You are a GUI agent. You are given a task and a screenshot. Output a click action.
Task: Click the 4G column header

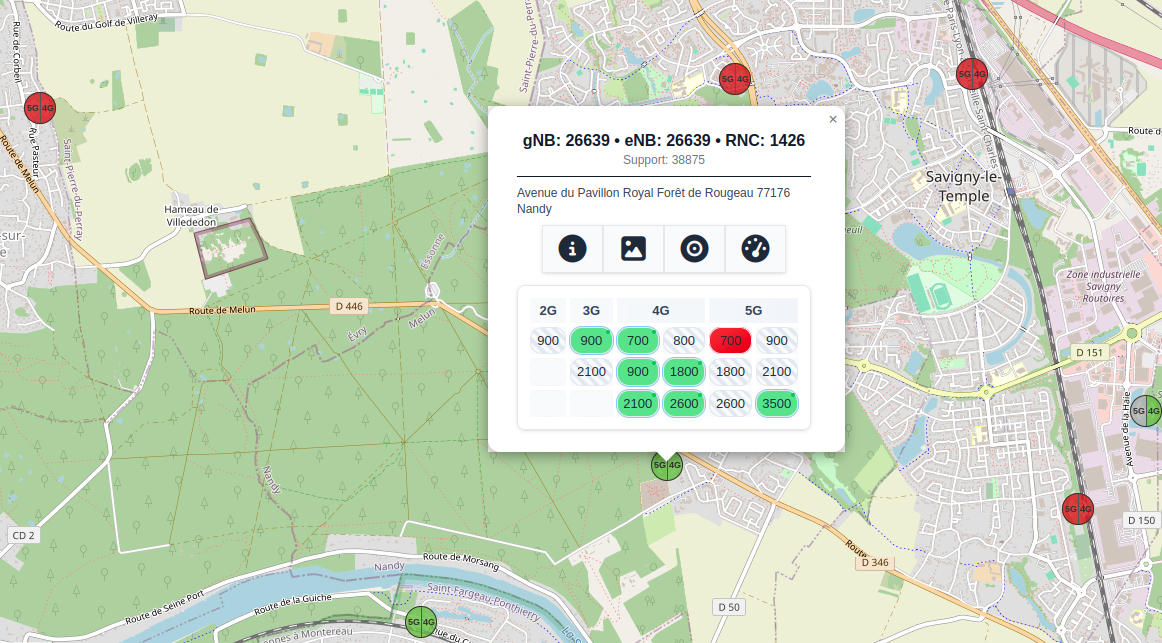pyautogui.click(x=660, y=310)
